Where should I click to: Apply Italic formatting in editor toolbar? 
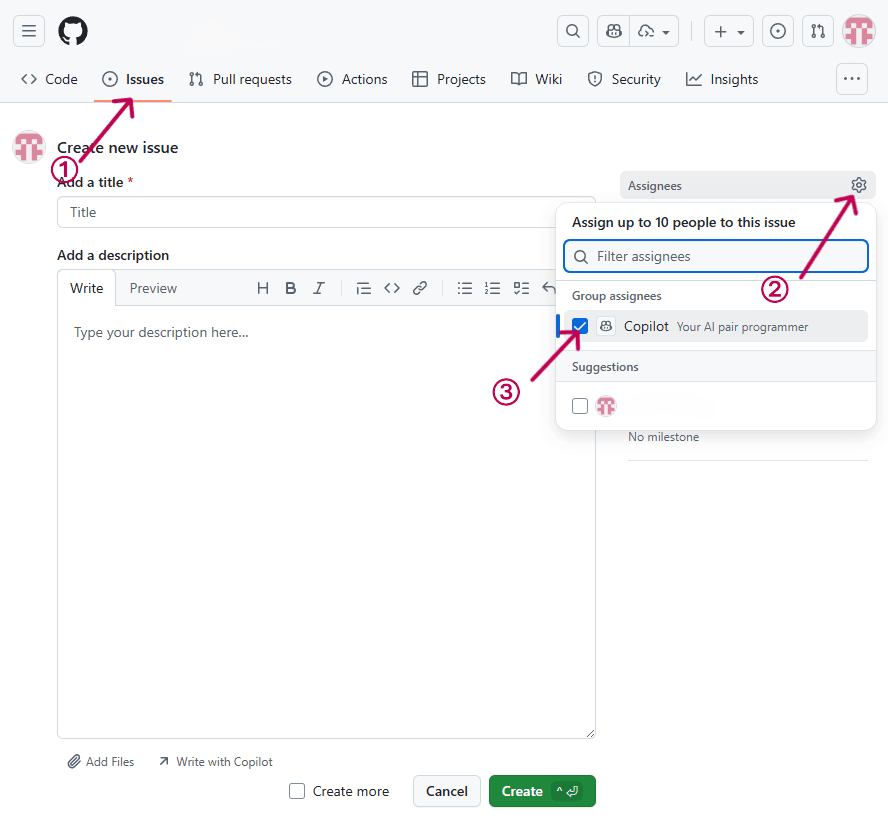(319, 288)
